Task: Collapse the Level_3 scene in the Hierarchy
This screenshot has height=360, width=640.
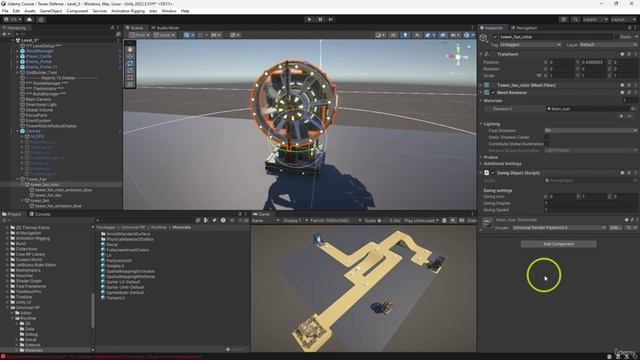Action: click(x=13, y=40)
